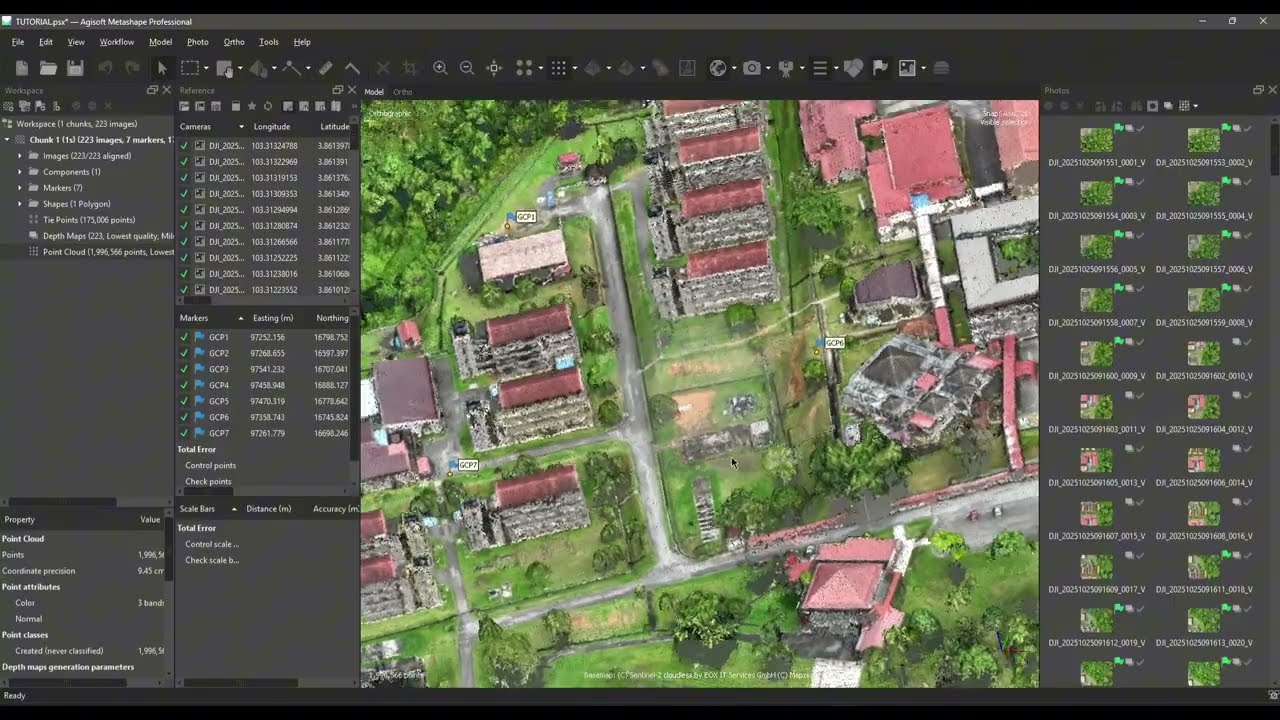Toggle the GCP6 marker checkbox

(184, 417)
